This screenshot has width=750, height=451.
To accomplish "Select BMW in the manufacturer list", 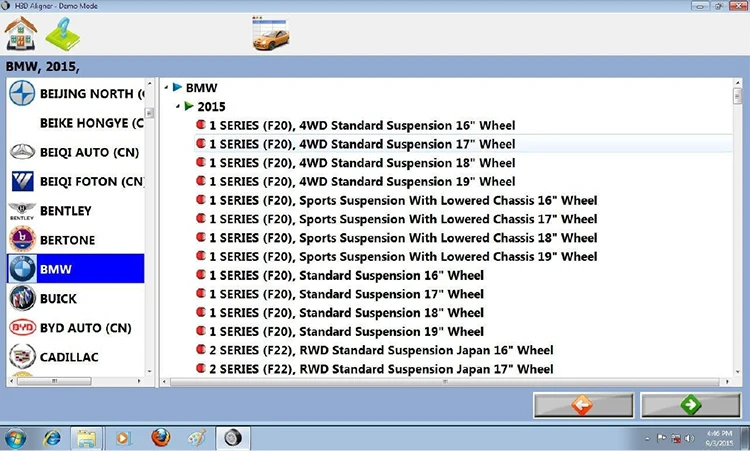I will tap(75, 270).
